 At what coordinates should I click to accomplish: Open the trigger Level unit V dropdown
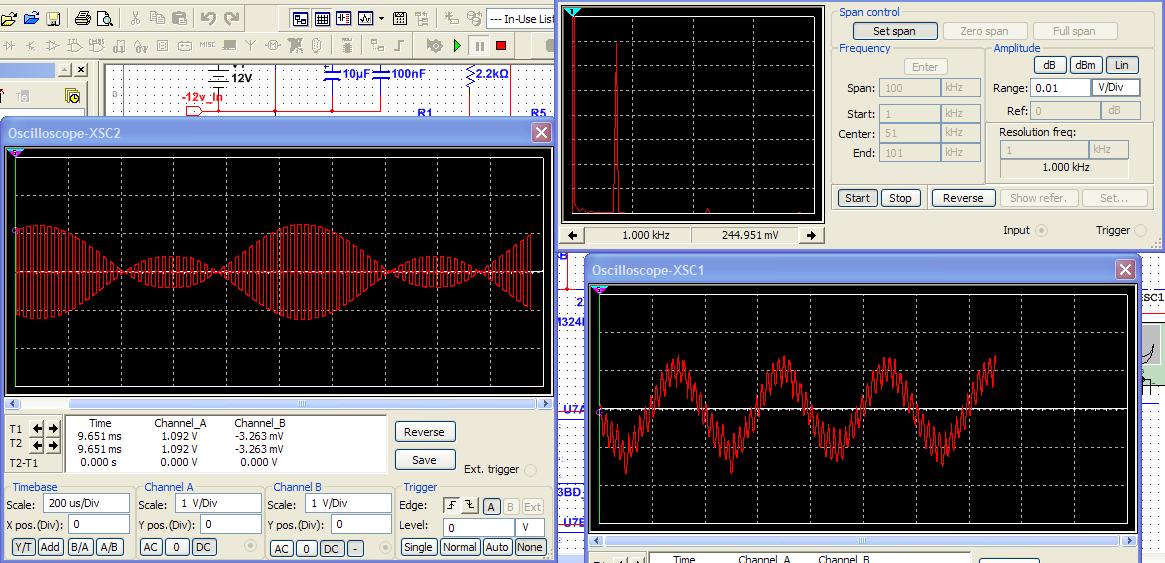coord(530,527)
